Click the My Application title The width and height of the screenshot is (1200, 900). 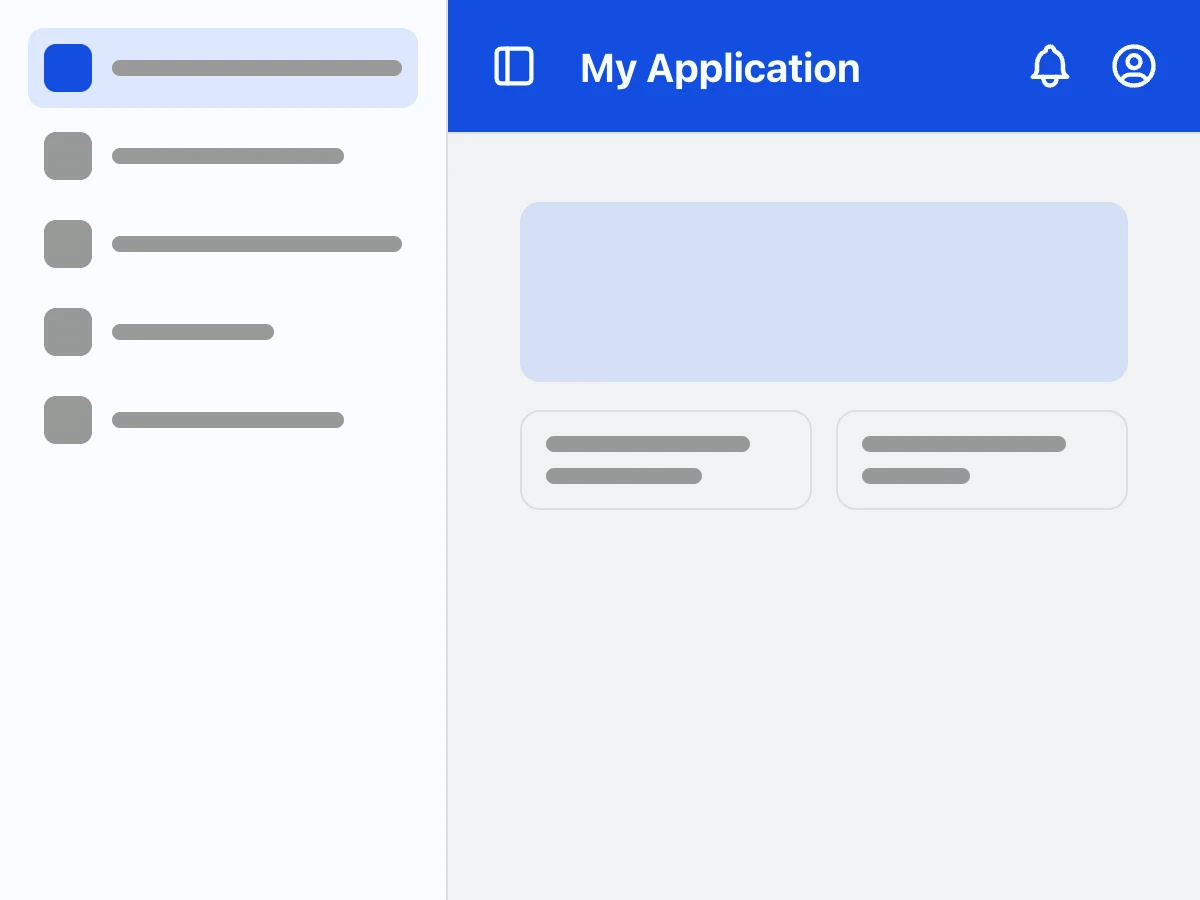[x=720, y=67]
